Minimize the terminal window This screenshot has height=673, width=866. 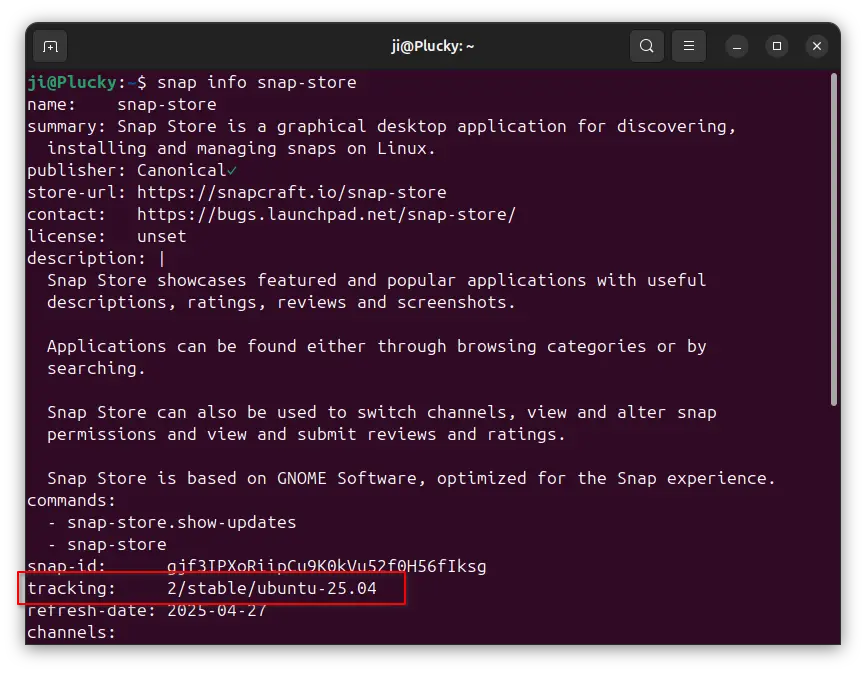pos(737,46)
